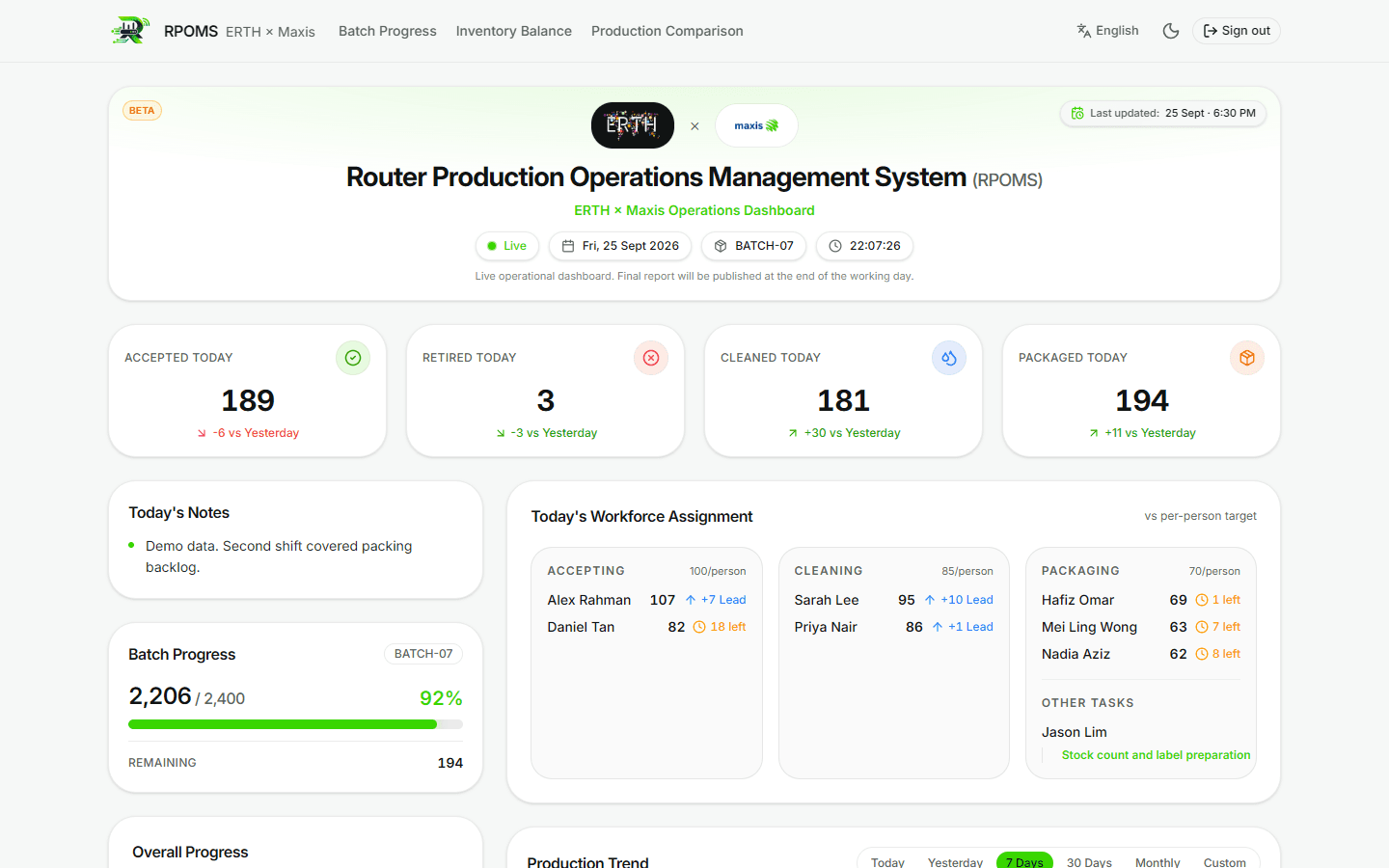Click the up arrow by Priya Nair +1 Lead
1389x868 pixels.
(938, 627)
